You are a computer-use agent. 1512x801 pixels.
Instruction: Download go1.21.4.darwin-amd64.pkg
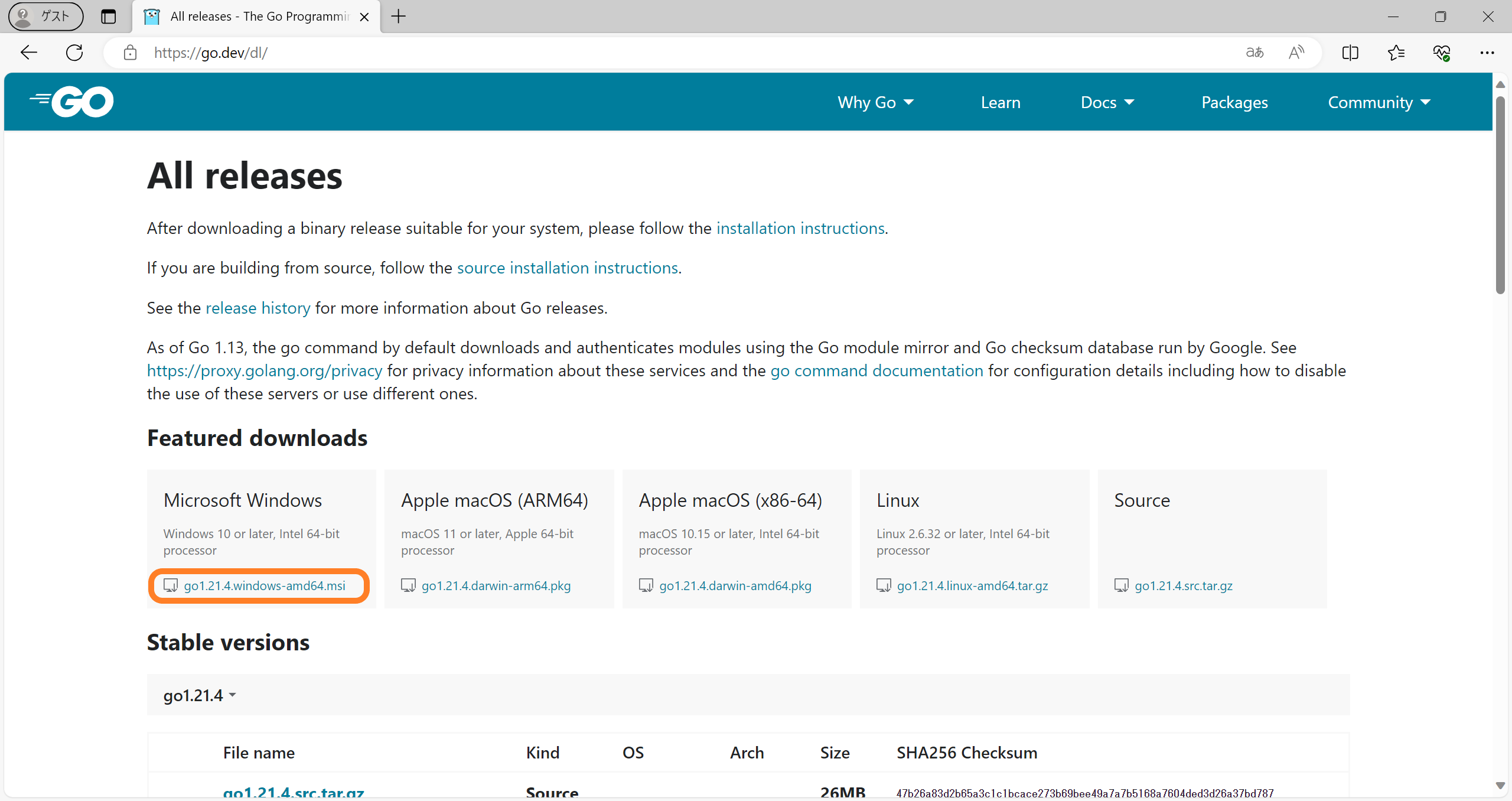pyautogui.click(x=735, y=585)
